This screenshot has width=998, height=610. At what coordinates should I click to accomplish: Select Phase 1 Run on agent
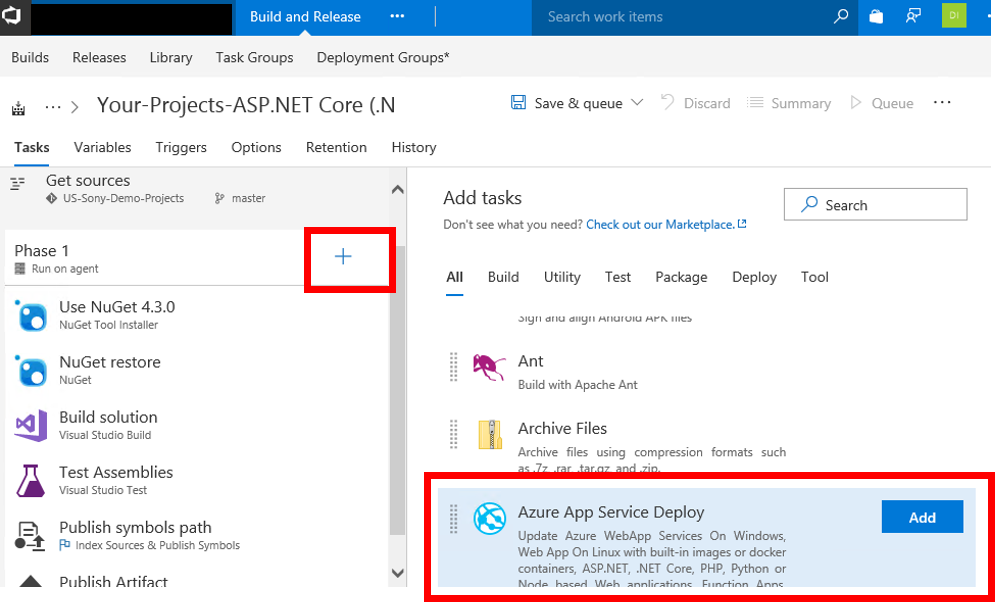pyautogui.click(x=154, y=258)
